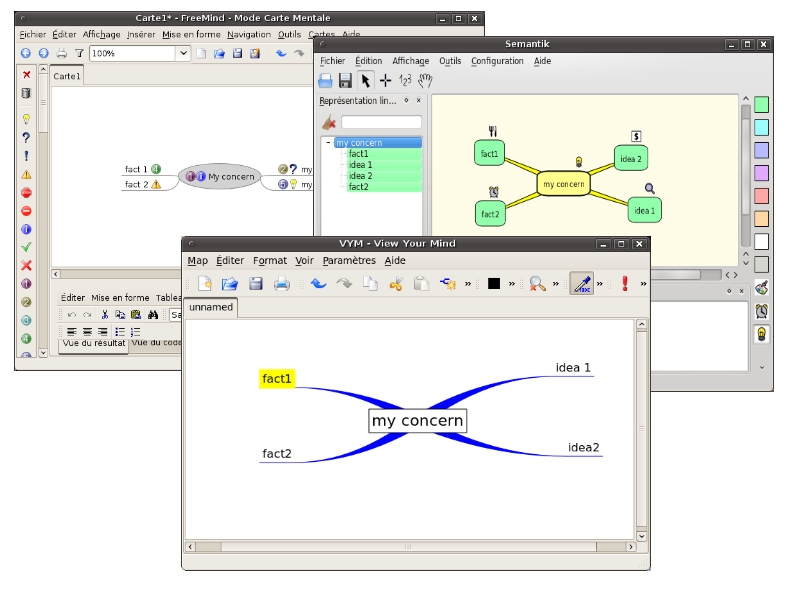Click the FreeMind trash can icon

tap(27, 93)
